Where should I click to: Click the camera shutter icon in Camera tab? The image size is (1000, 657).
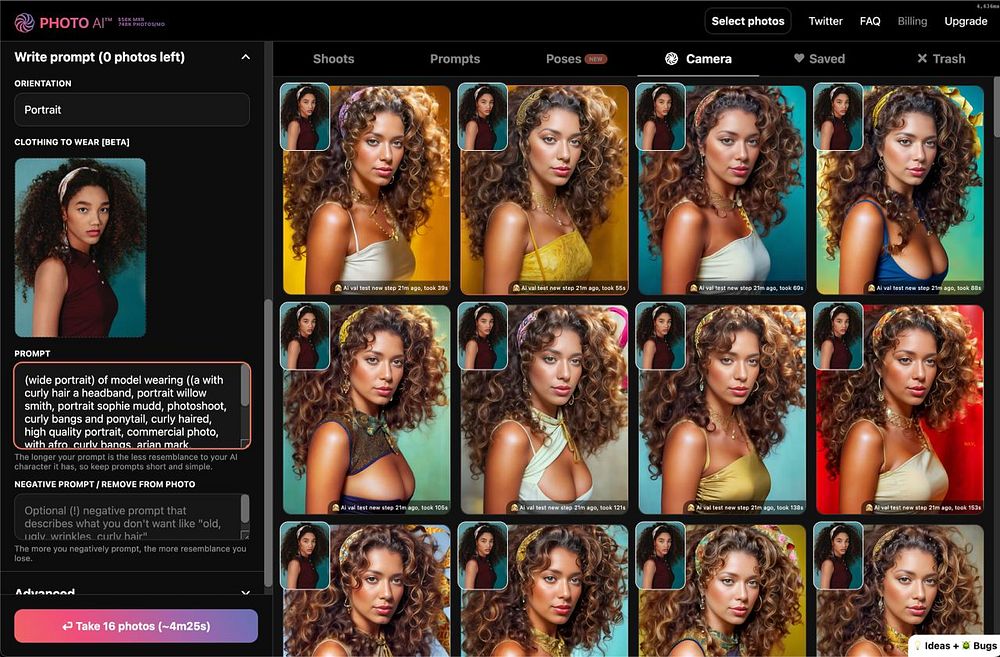[x=672, y=59]
